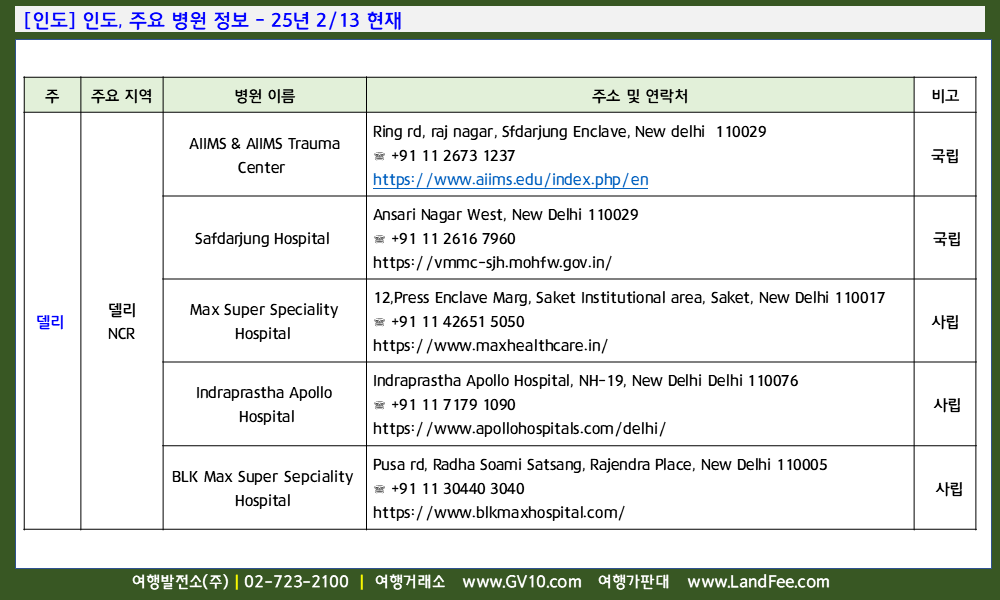This screenshot has height=600, width=1000.
Task: Click the Safdarjung Hospital website URL
Action: click(x=492, y=263)
